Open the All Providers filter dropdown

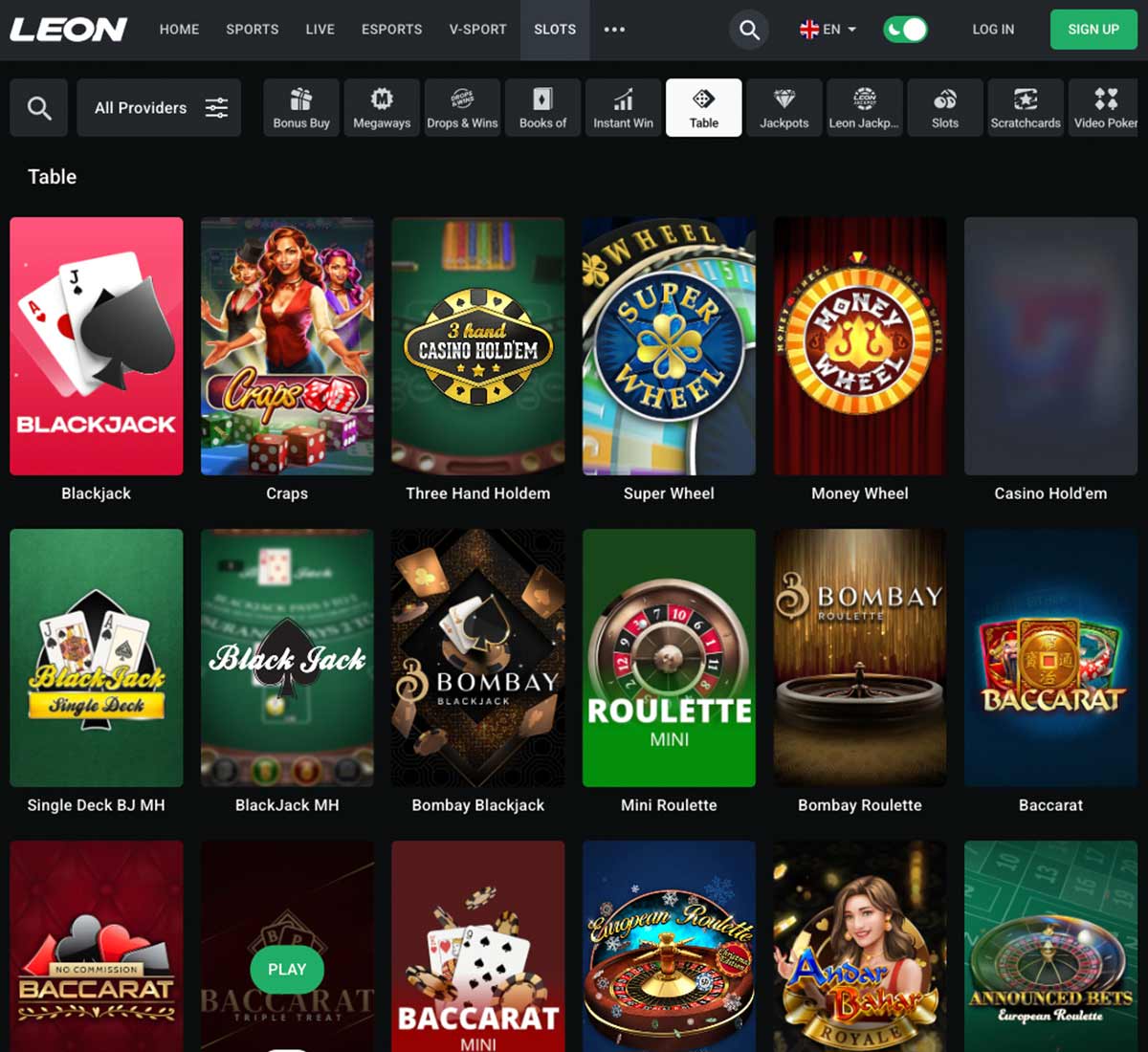click(159, 108)
